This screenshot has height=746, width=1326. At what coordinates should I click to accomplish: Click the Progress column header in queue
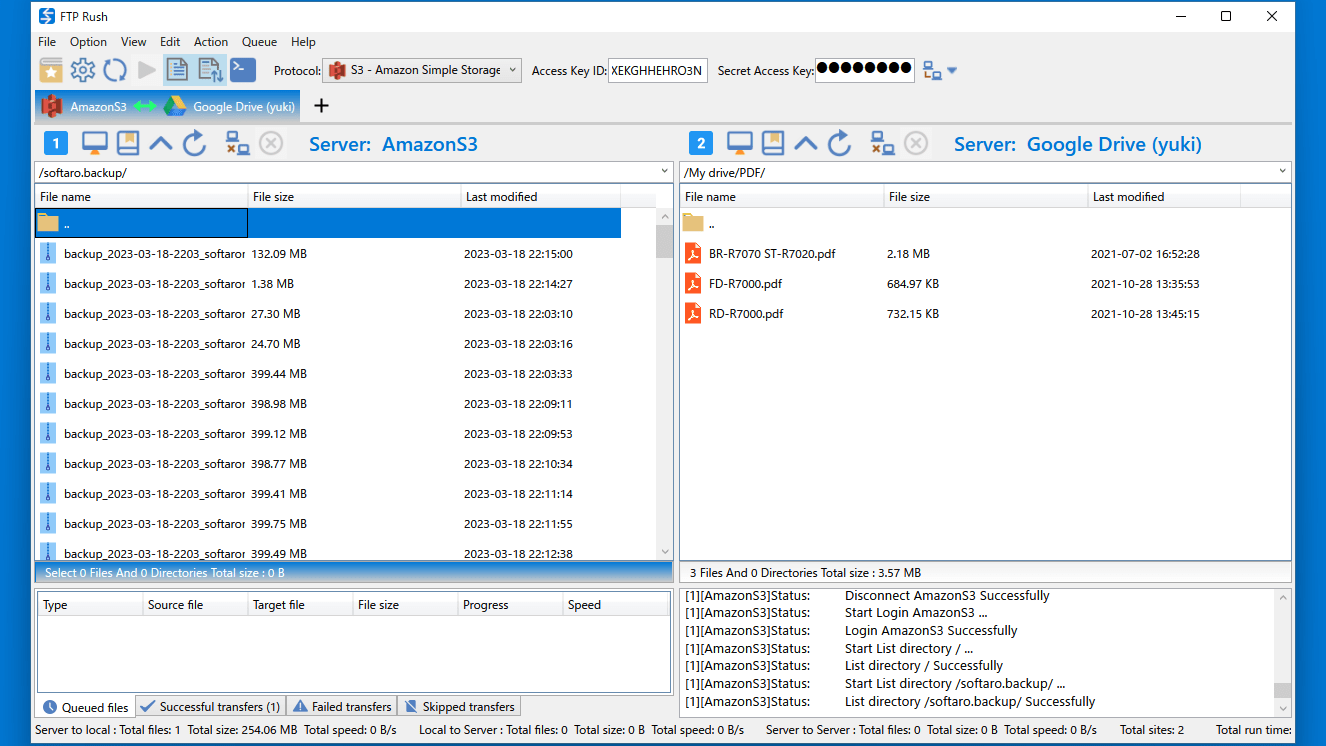click(x=510, y=605)
